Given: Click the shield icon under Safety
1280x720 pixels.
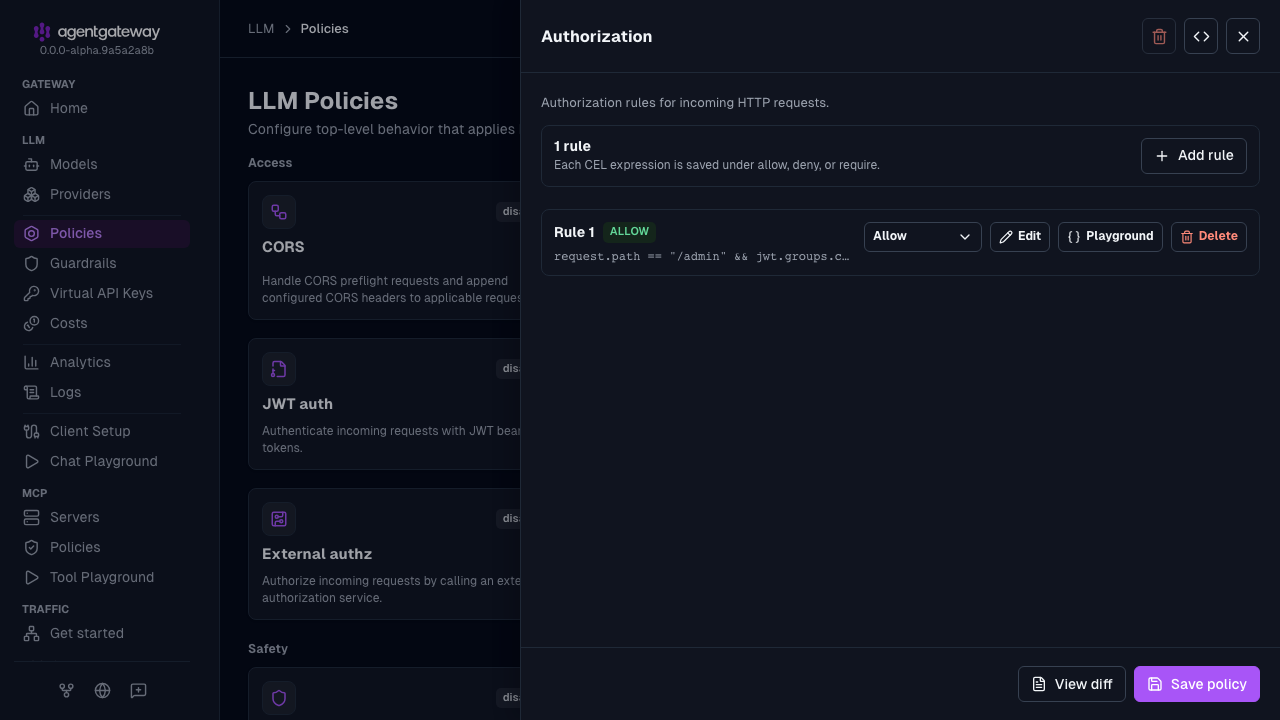Looking at the screenshot, I should coord(279,698).
